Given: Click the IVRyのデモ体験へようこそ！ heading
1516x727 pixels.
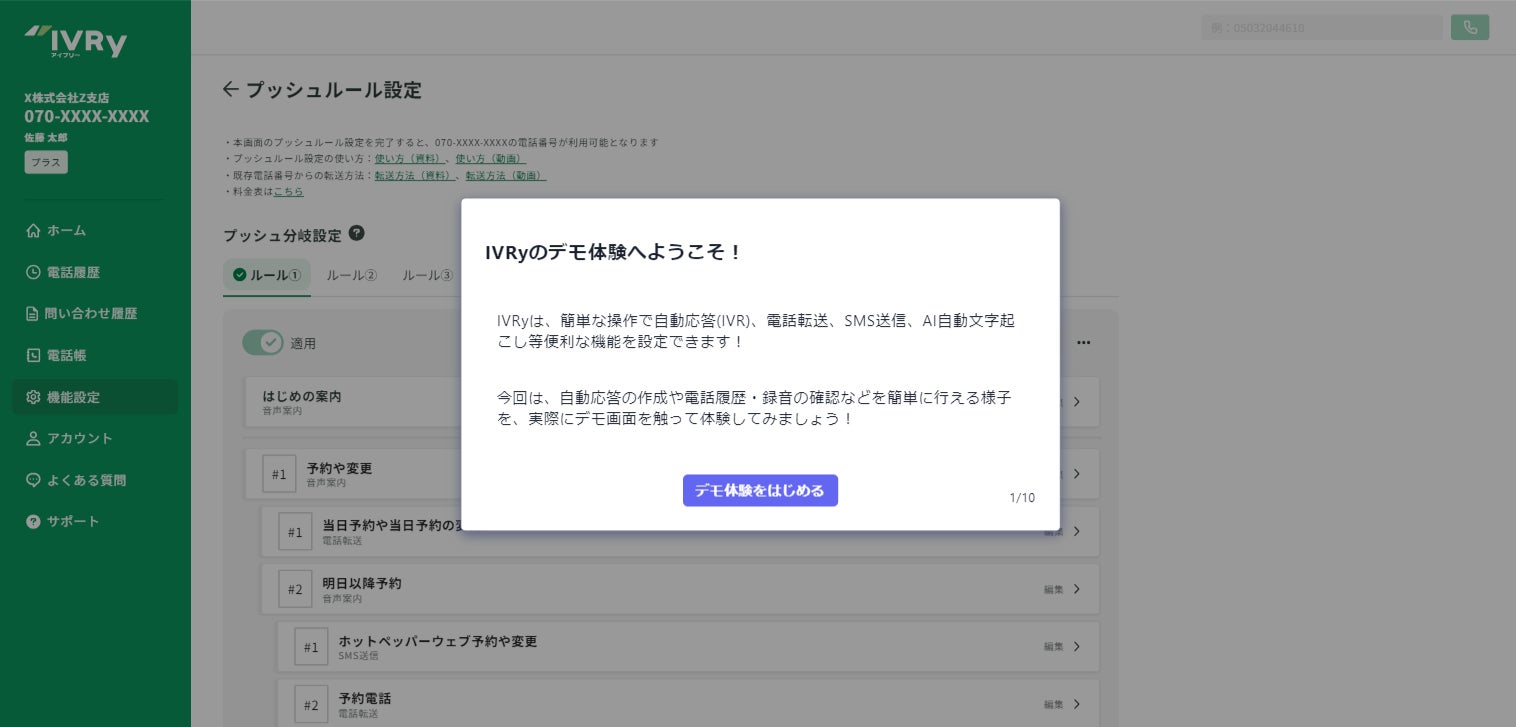Looking at the screenshot, I should 614,252.
